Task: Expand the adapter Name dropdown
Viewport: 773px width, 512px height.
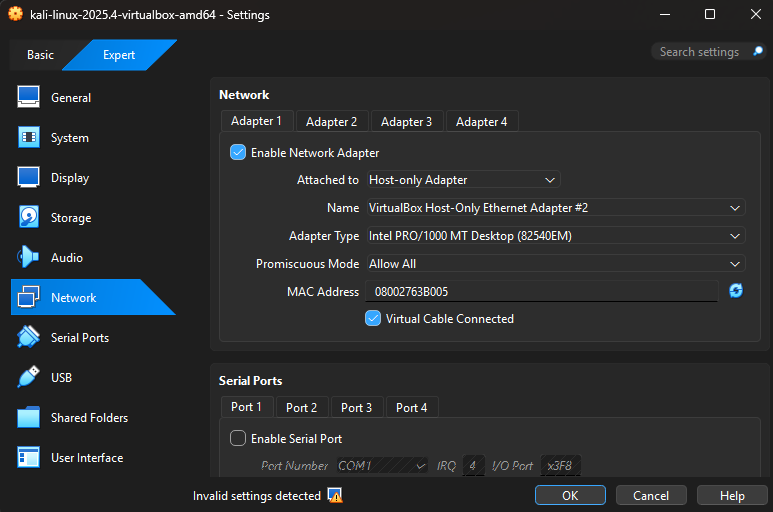Action: [556, 208]
